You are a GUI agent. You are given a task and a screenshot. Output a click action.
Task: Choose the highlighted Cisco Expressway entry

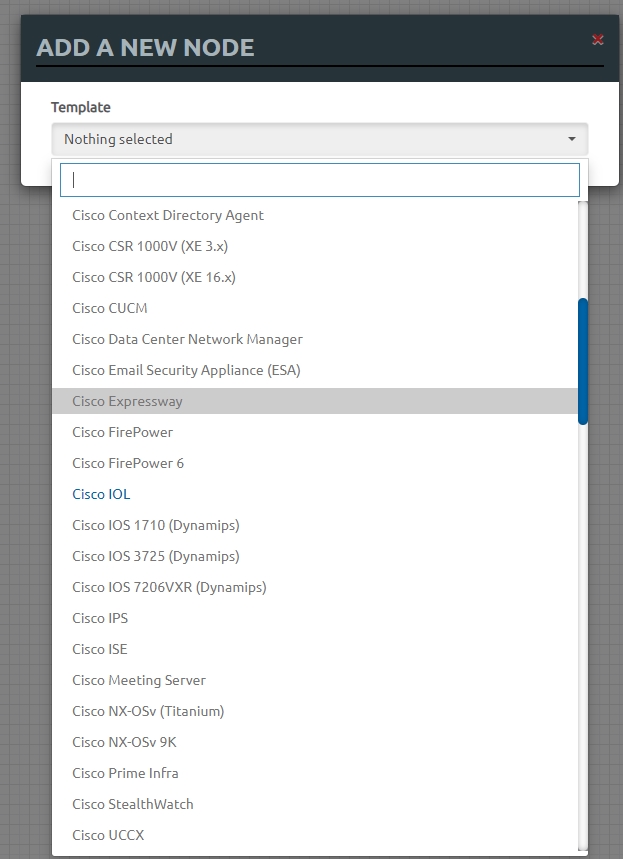pos(315,401)
